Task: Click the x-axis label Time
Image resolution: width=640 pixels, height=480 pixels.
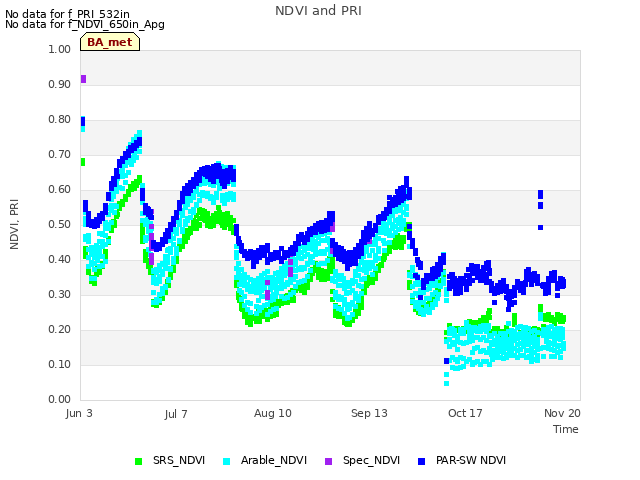Action: tap(566, 429)
